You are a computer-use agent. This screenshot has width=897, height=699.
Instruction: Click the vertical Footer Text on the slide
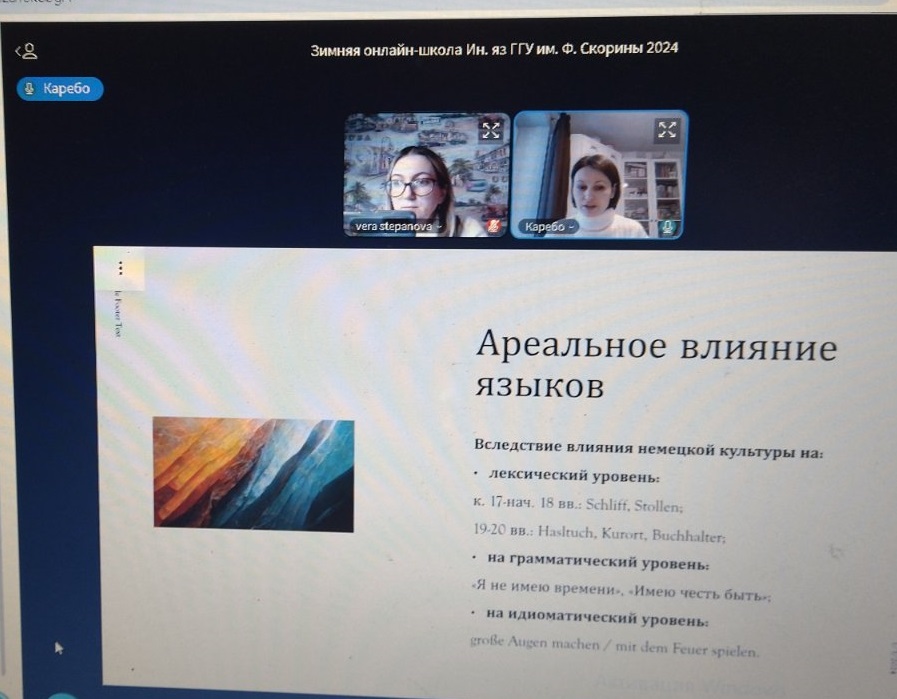(x=118, y=313)
